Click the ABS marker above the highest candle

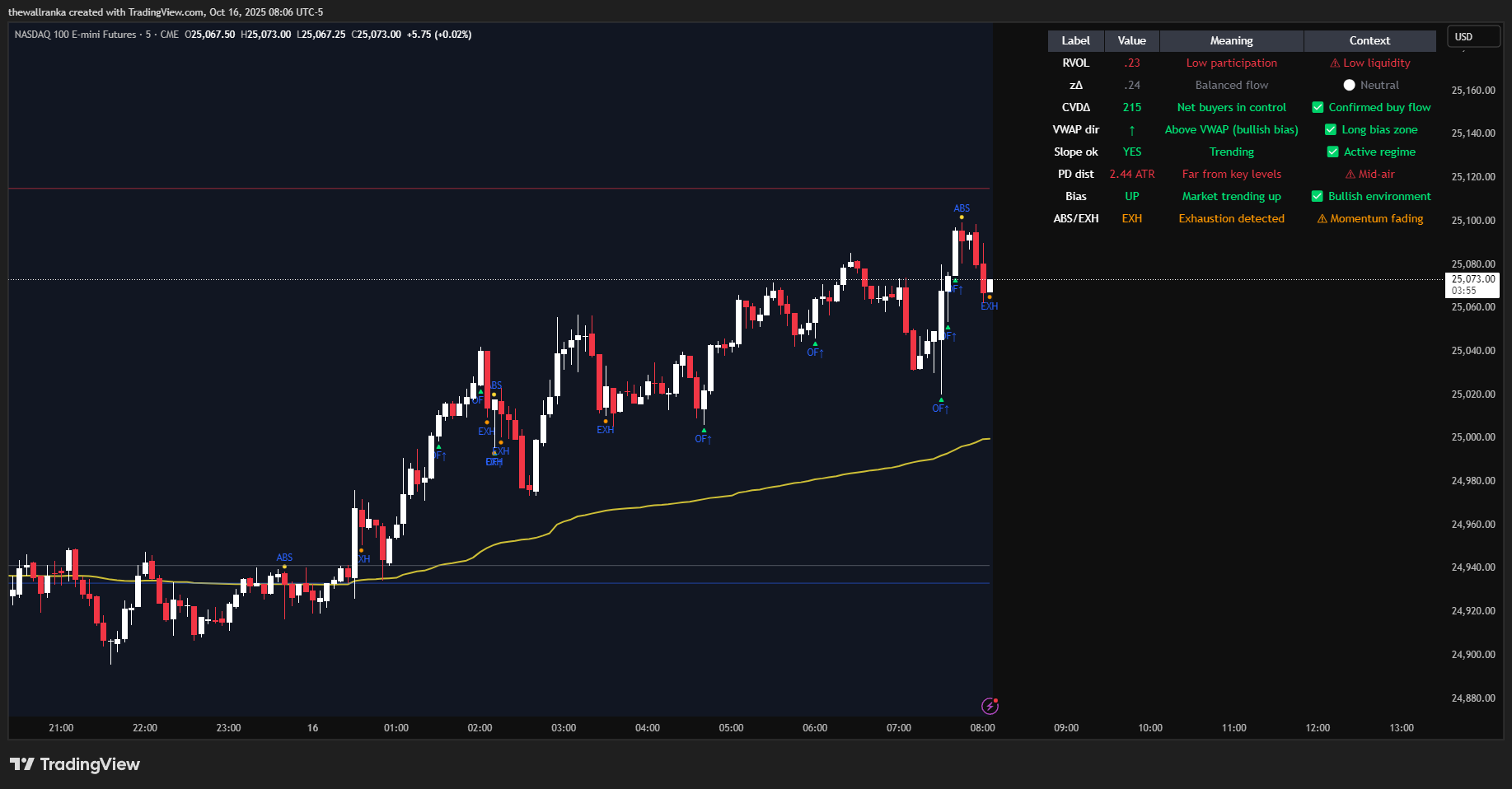pyautogui.click(x=962, y=209)
